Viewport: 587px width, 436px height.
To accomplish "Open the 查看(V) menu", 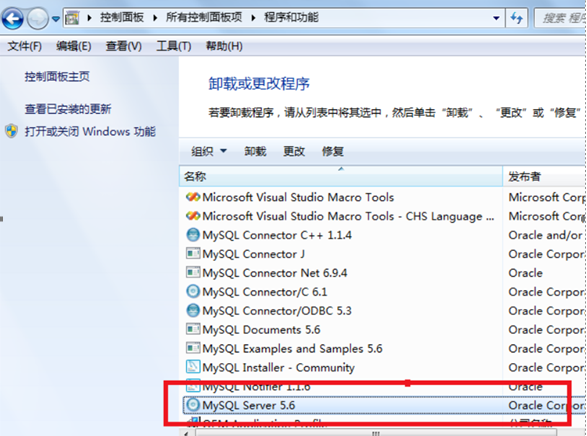I will coord(124,46).
